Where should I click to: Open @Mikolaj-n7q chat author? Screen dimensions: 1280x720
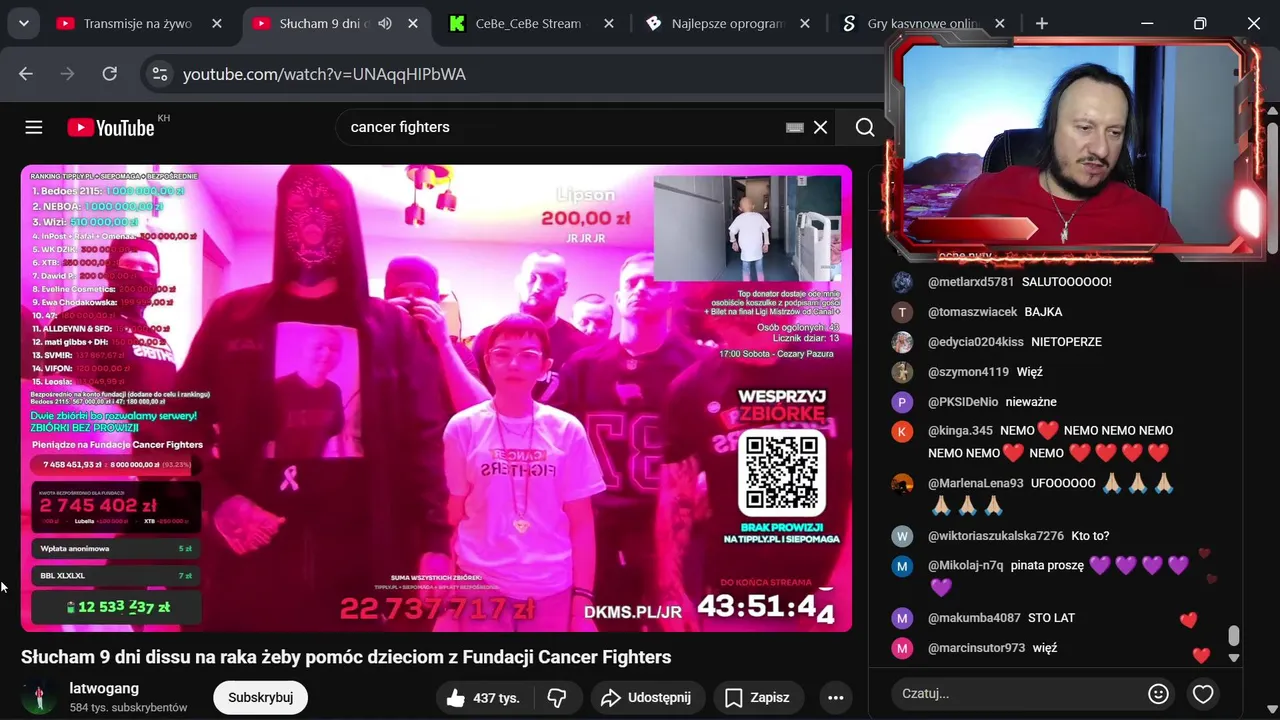[965, 565]
